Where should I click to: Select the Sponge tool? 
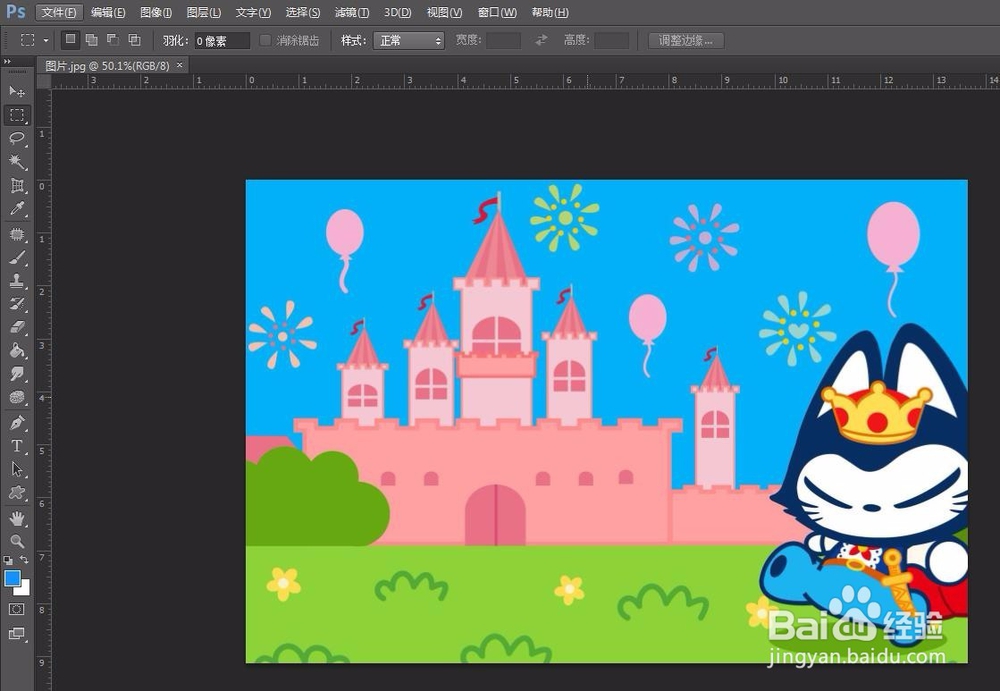(x=17, y=397)
